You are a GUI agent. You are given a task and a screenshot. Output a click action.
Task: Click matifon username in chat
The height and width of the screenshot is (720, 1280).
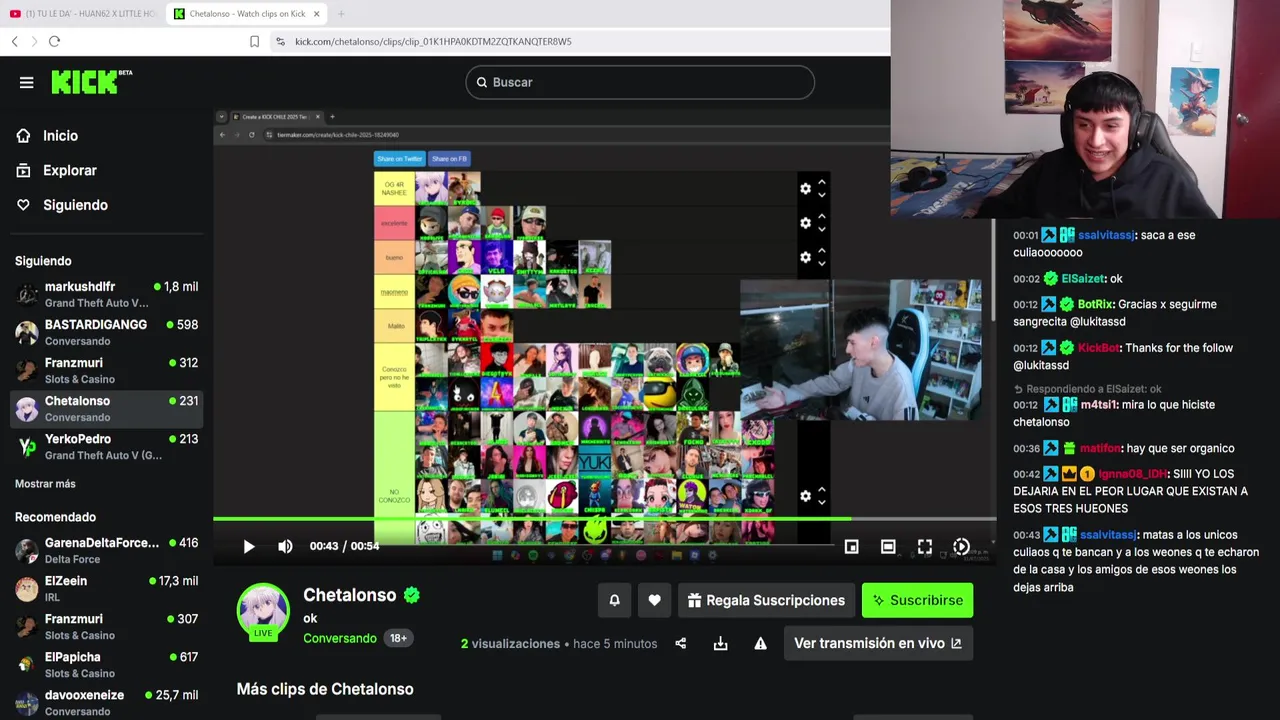pos(1101,449)
